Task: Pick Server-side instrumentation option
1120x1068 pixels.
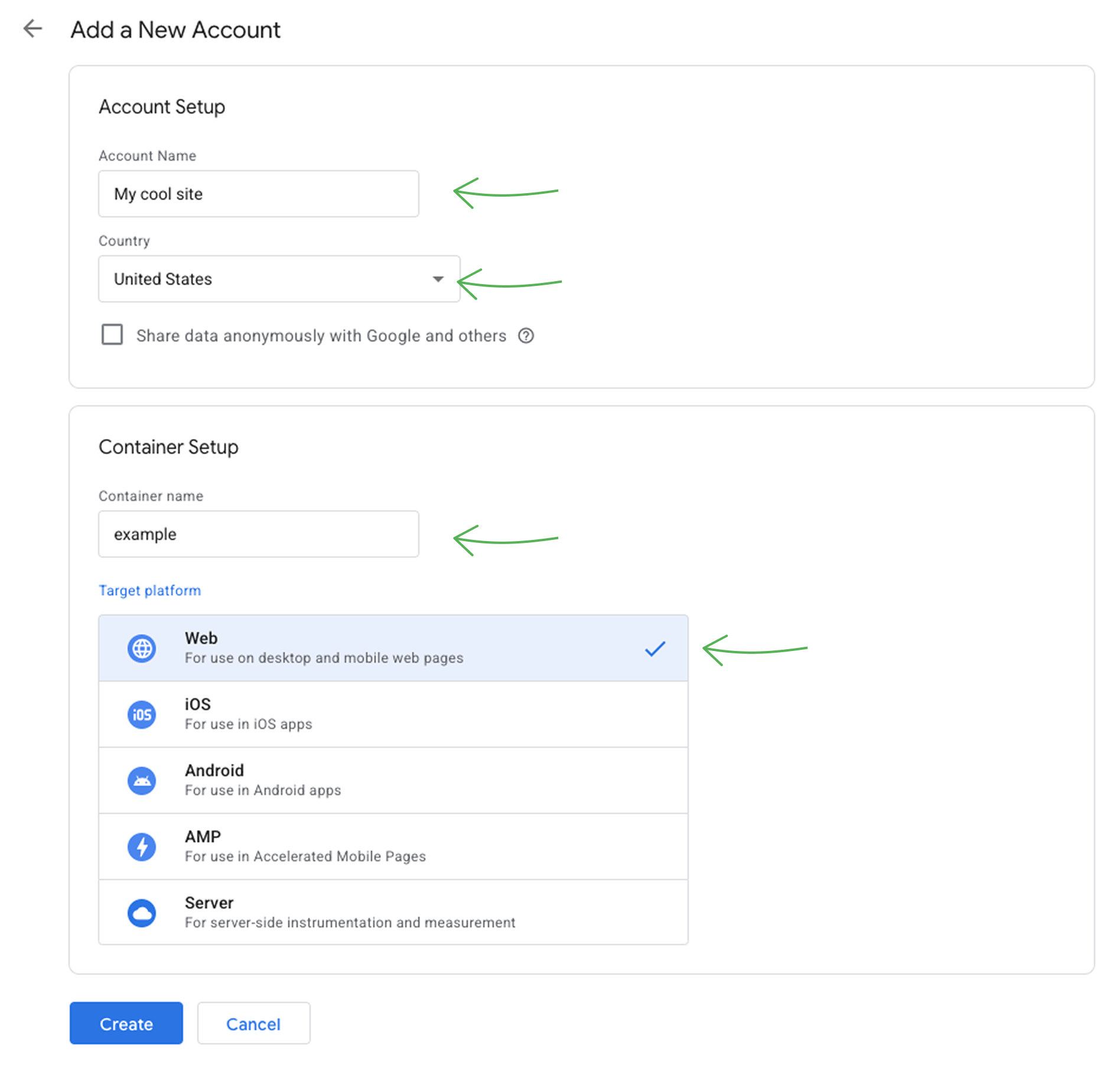Action: [x=393, y=913]
